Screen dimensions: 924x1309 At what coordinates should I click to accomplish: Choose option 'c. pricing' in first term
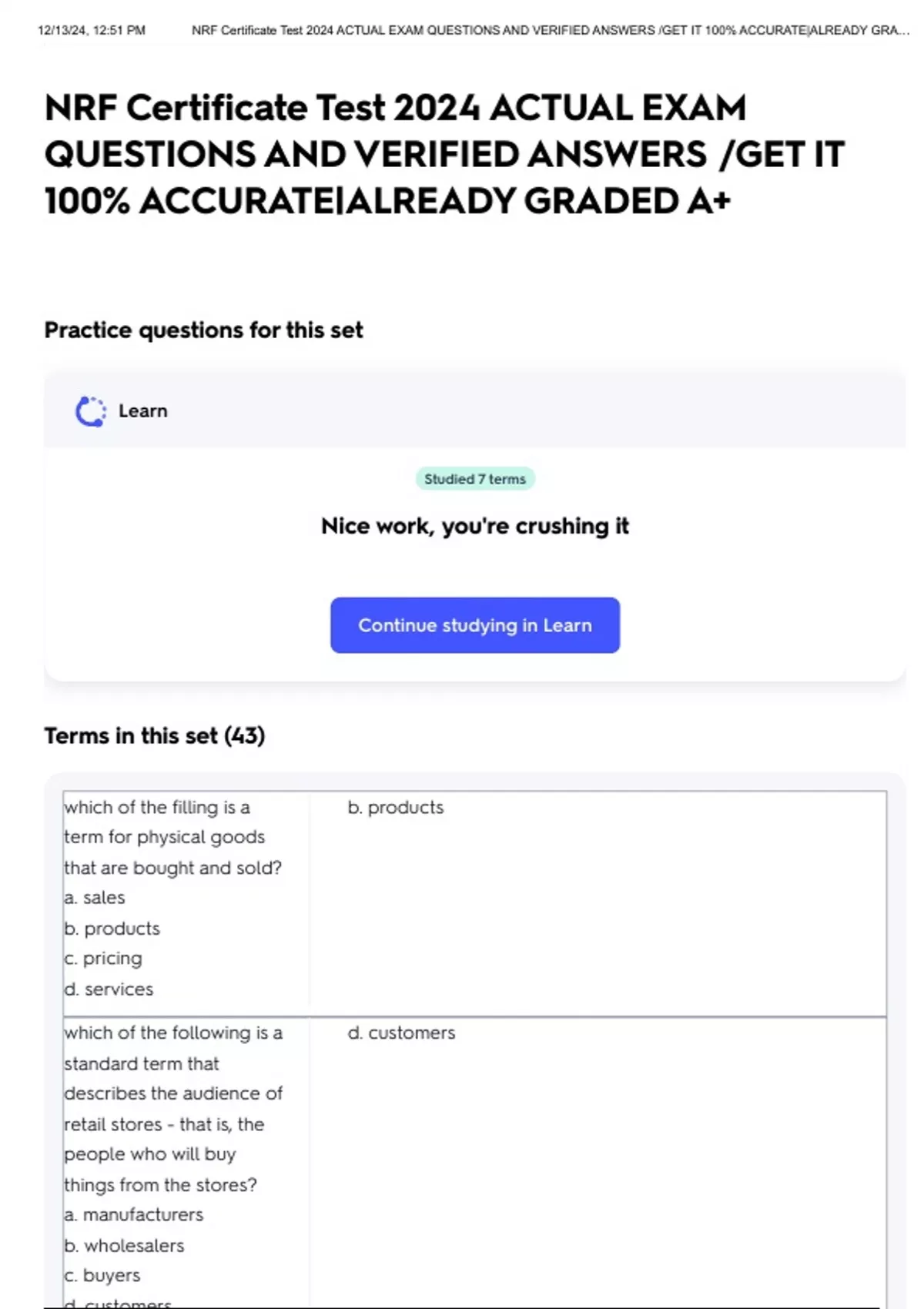point(103,959)
